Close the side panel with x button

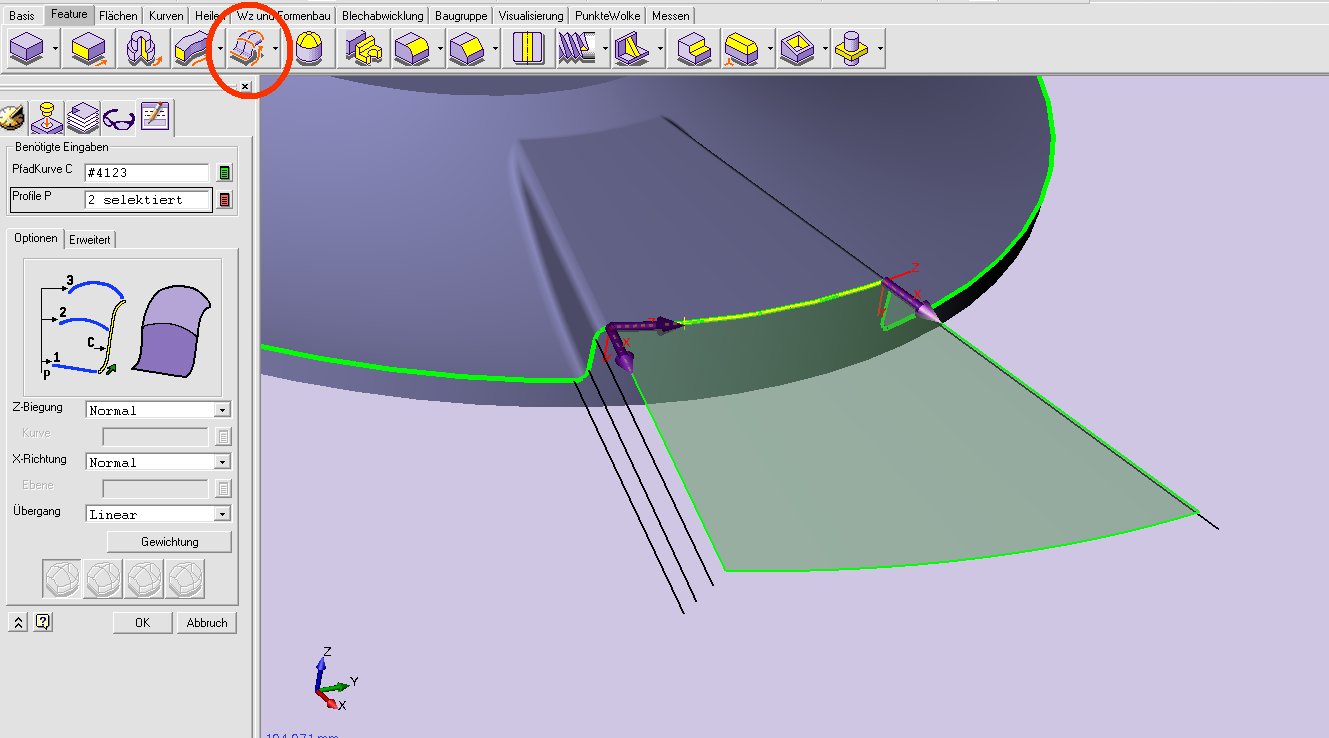coord(245,87)
